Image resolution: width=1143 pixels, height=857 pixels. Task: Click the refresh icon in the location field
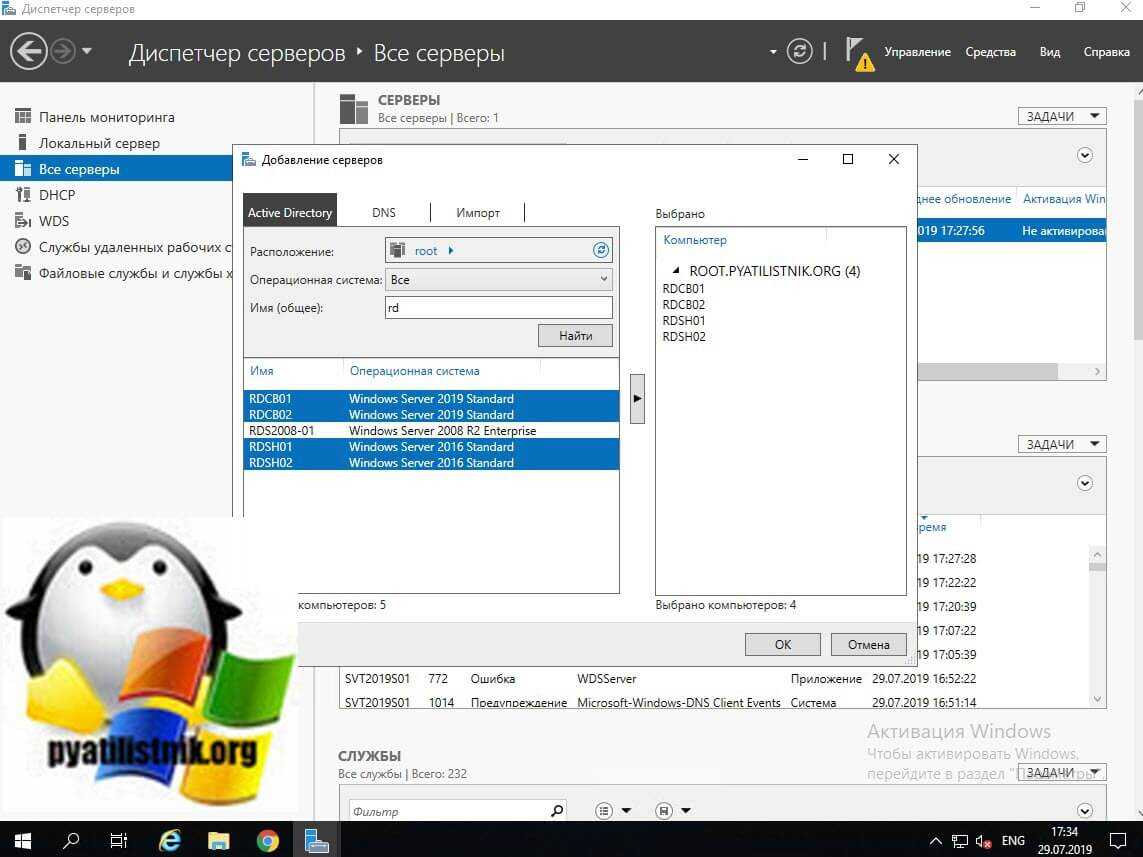click(600, 251)
